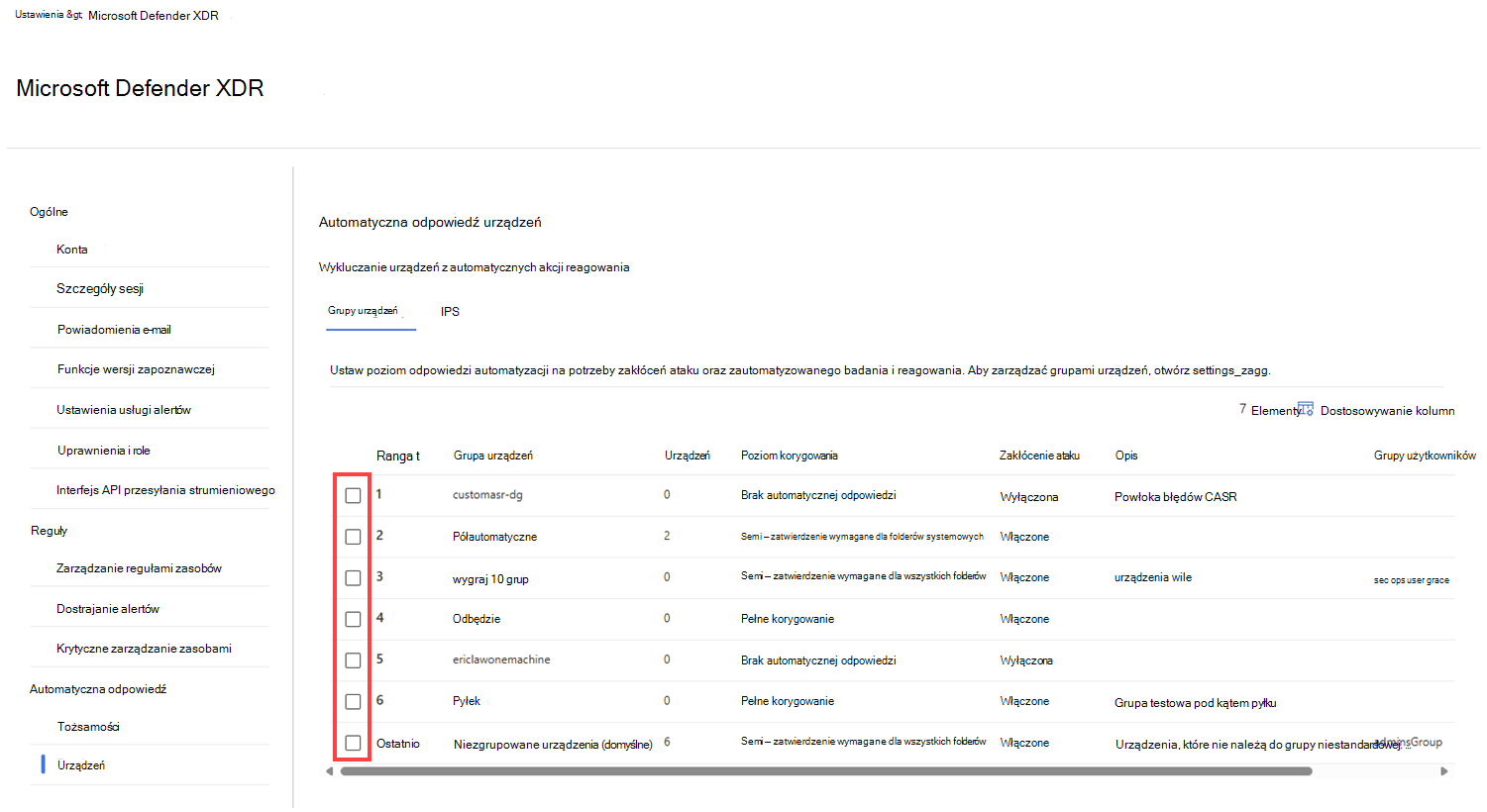The width and height of the screenshot is (1487, 812).
Task: Open the customasr-dg device group
Action: pos(487,495)
